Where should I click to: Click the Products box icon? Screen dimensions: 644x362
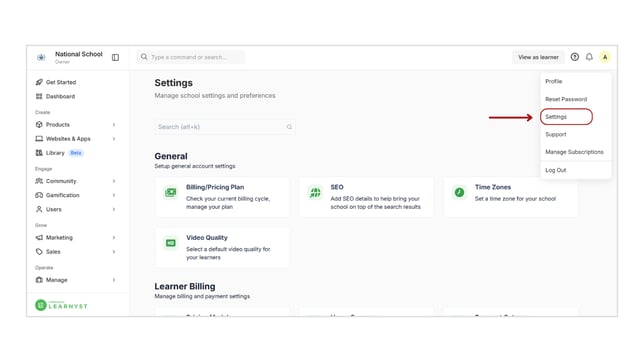pyautogui.click(x=39, y=125)
